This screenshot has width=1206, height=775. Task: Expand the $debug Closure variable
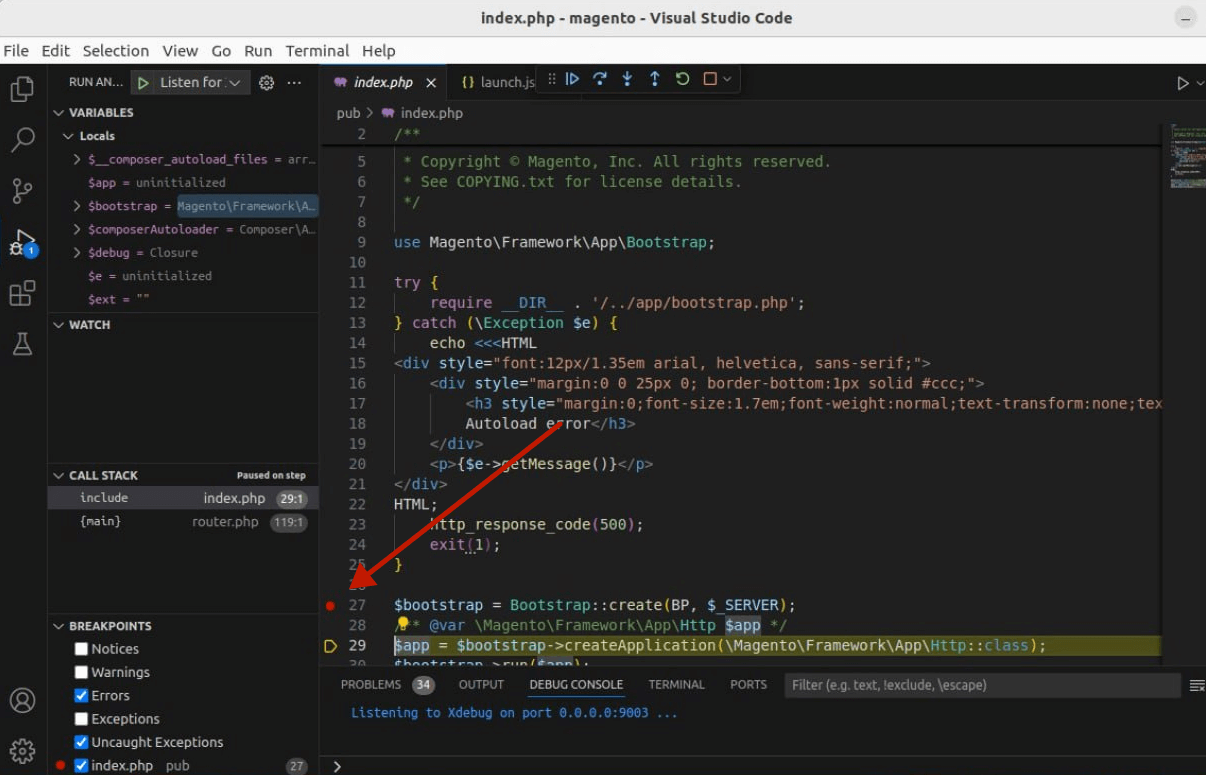coord(78,253)
